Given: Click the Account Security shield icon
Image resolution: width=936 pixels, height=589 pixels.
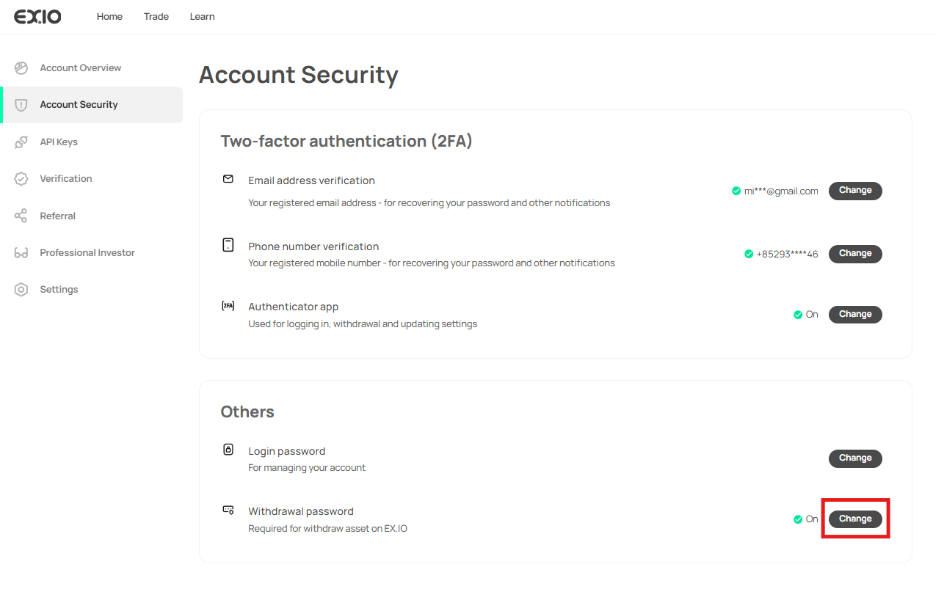Looking at the screenshot, I should [21, 105].
